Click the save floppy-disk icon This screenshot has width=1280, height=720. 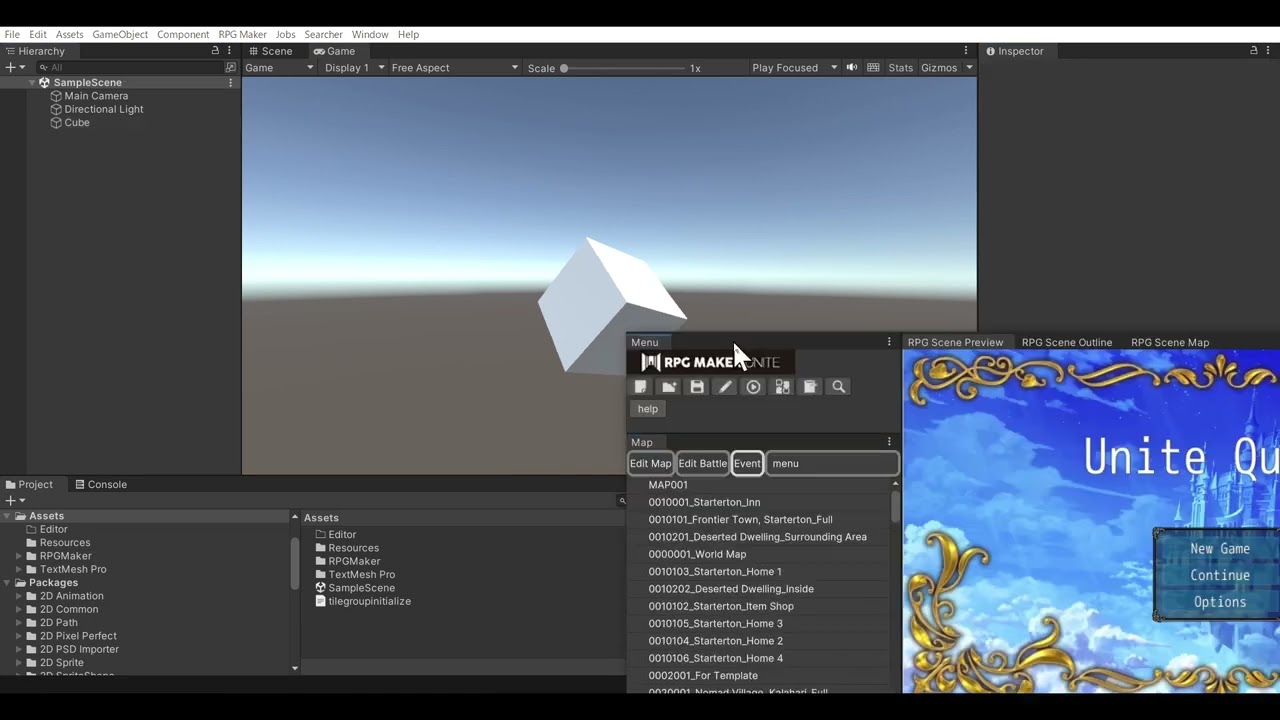click(697, 387)
